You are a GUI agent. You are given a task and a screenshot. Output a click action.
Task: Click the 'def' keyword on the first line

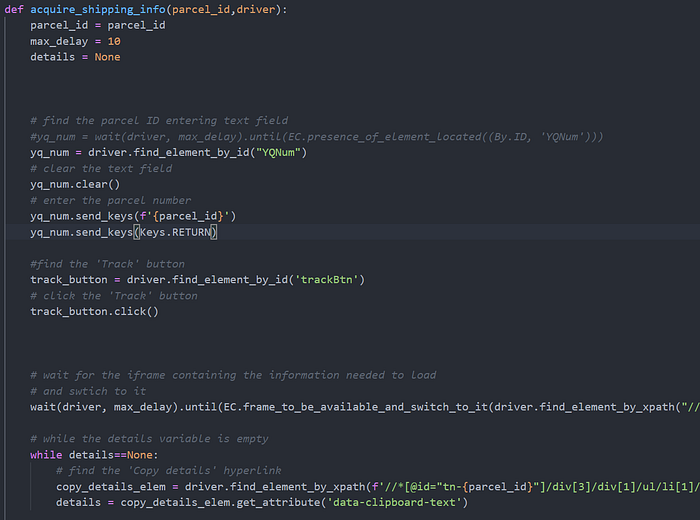14,9
